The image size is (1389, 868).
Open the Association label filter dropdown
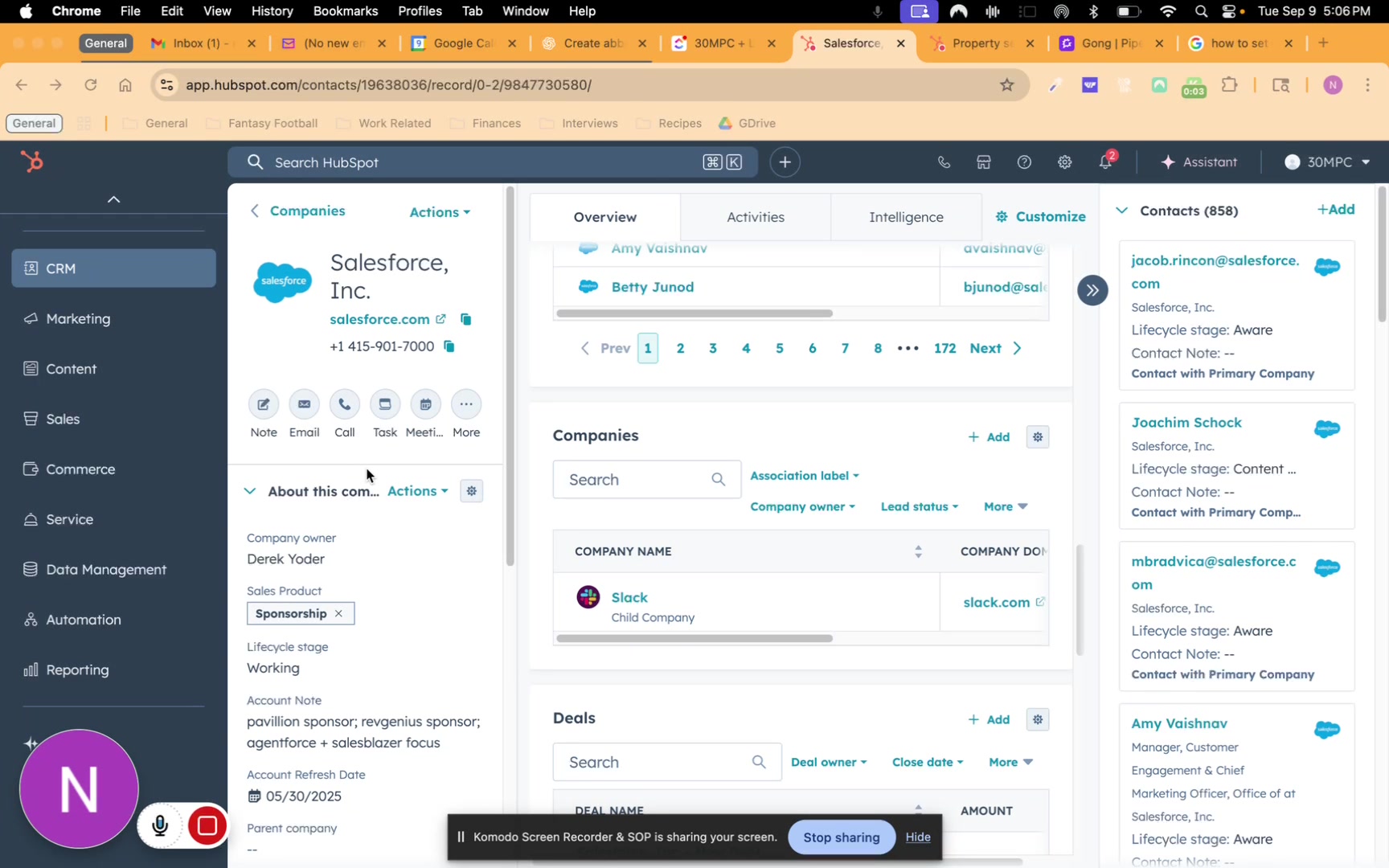point(805,476)
